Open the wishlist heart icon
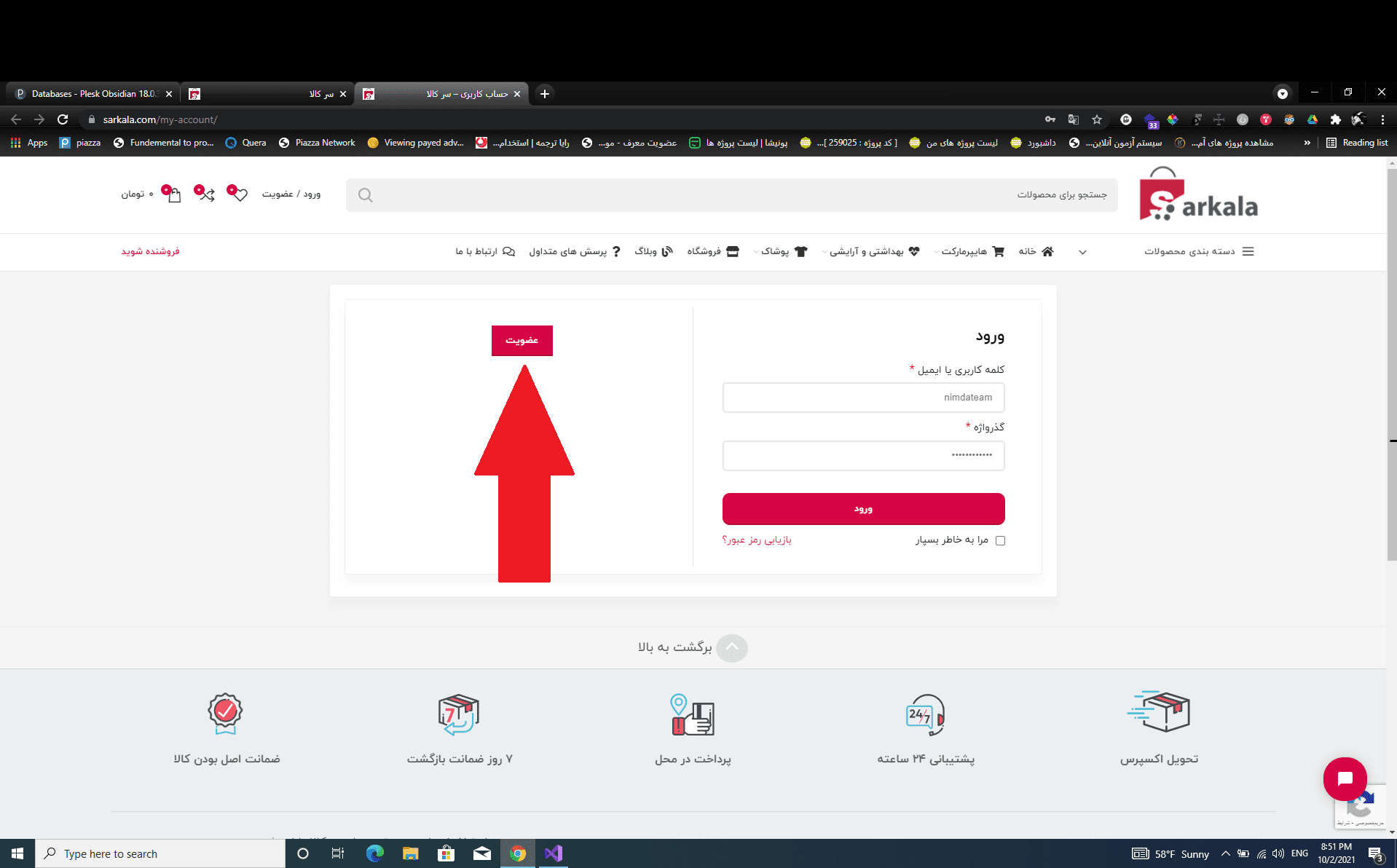 pos(238,194)
